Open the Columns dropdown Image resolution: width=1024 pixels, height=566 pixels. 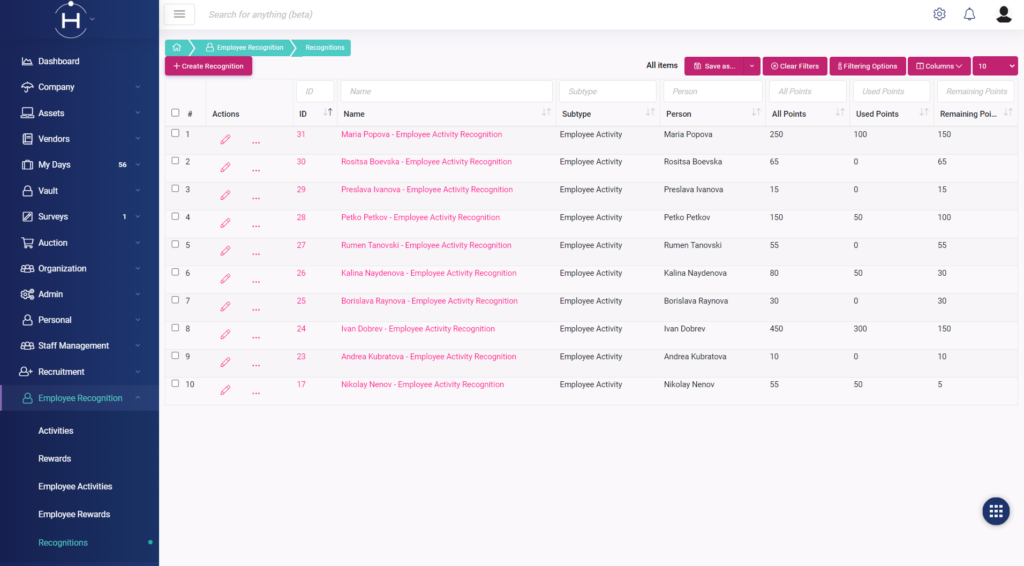[938, 66]
